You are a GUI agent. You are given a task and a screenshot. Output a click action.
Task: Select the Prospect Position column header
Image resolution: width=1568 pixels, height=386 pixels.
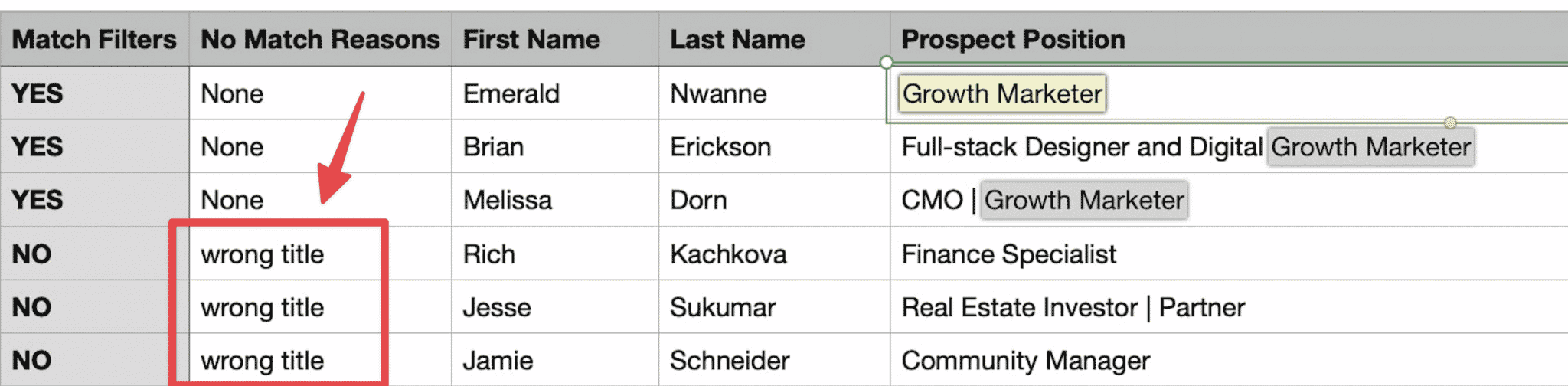point(1229,39)
